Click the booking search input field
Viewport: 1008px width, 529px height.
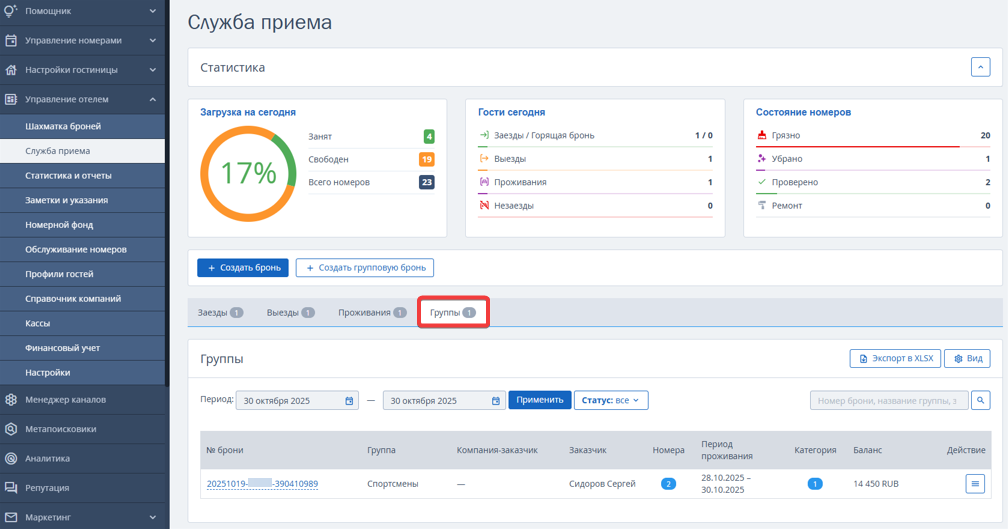click(888, 400)
